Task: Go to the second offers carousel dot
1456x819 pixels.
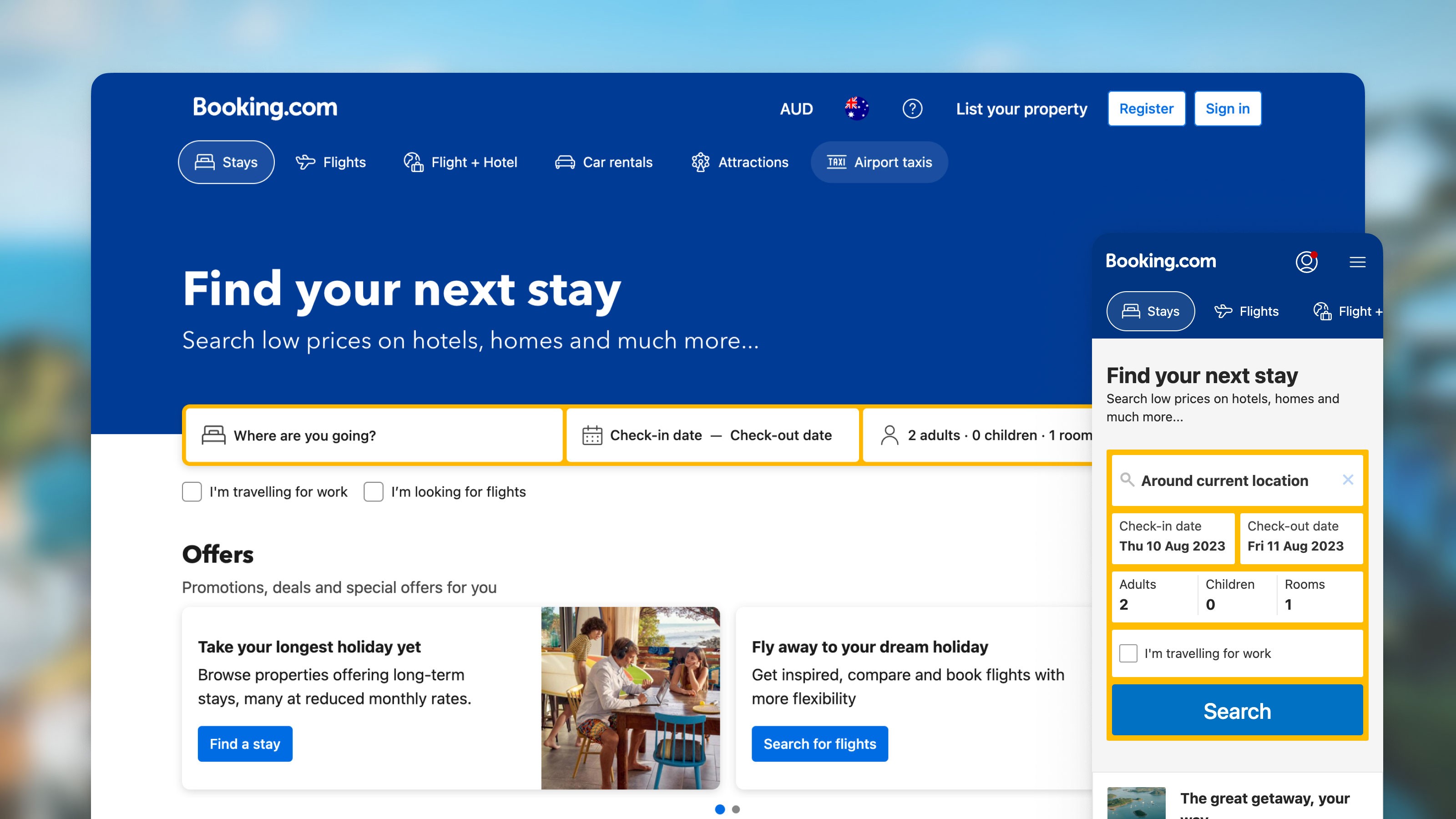Action: (x=736, y=809)
